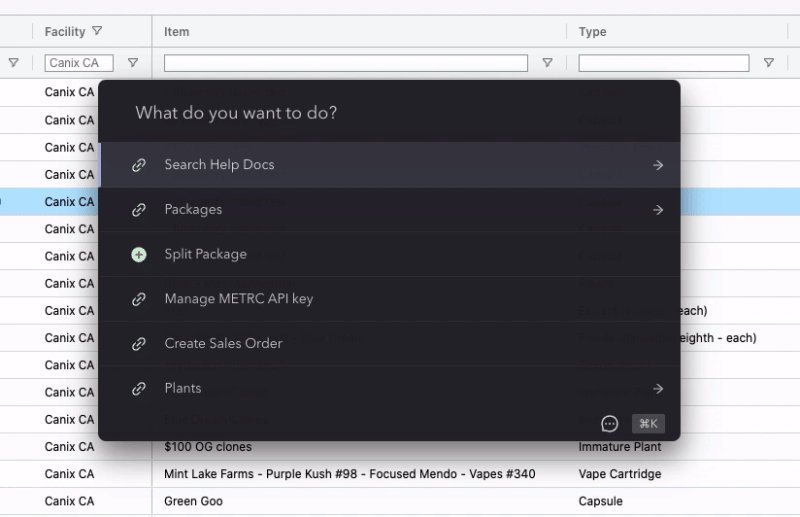The height and width of the screenshot is (517, 800).
Task: Open filter options for the Item column
Action: [x=547, y=63]
